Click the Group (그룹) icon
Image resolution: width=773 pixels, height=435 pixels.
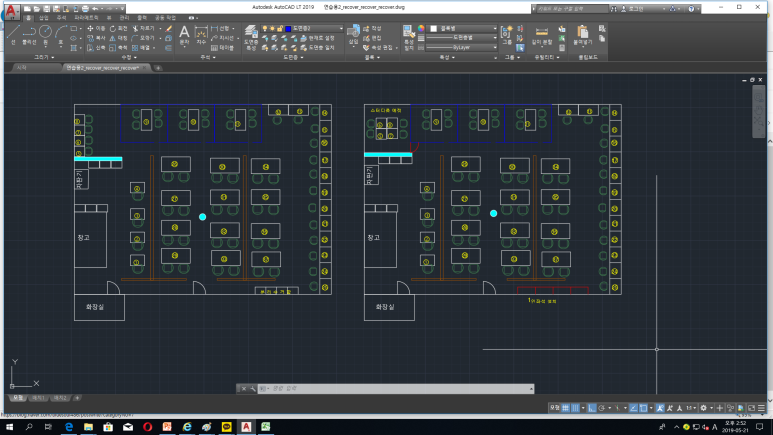click(507, 36)
